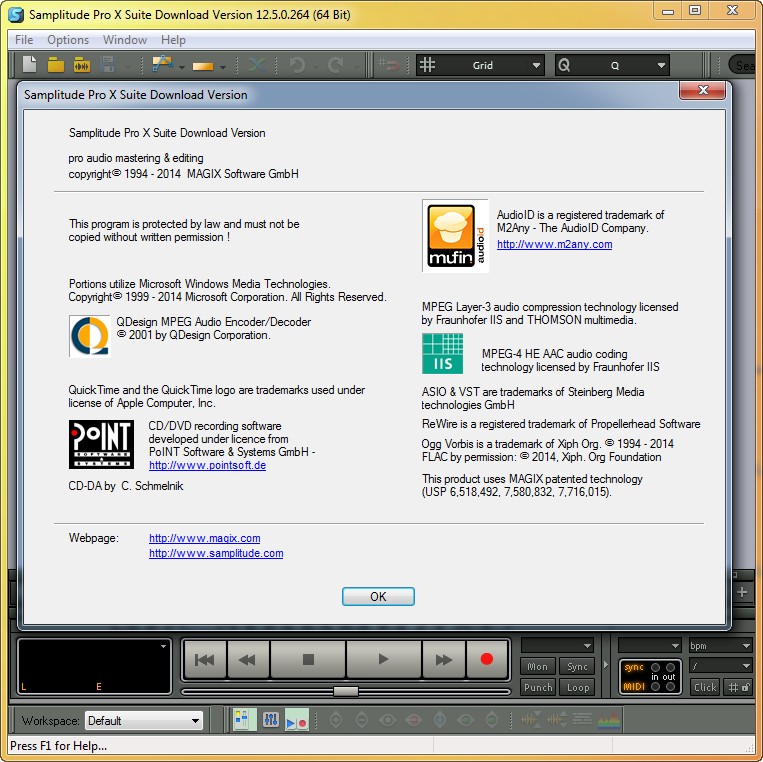Jump to start with the skip-back transport button
The image size is (763, 762).
click(x=204, y=660)
